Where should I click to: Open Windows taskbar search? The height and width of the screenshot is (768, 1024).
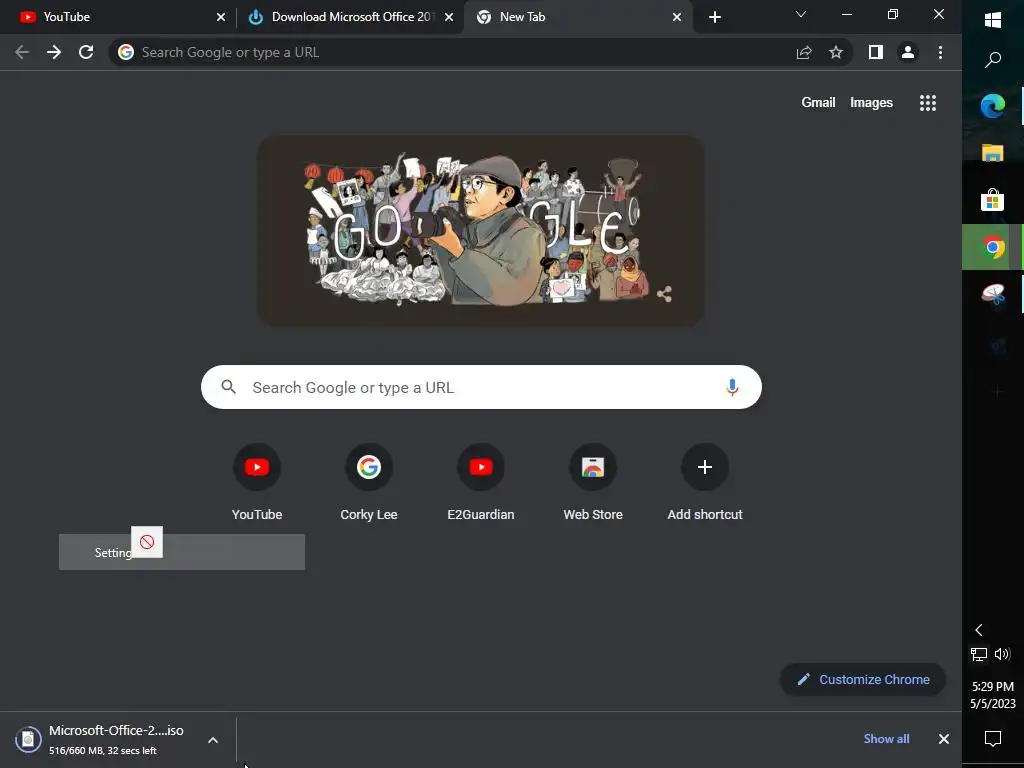pyautogui.click(x=993, y=60)
